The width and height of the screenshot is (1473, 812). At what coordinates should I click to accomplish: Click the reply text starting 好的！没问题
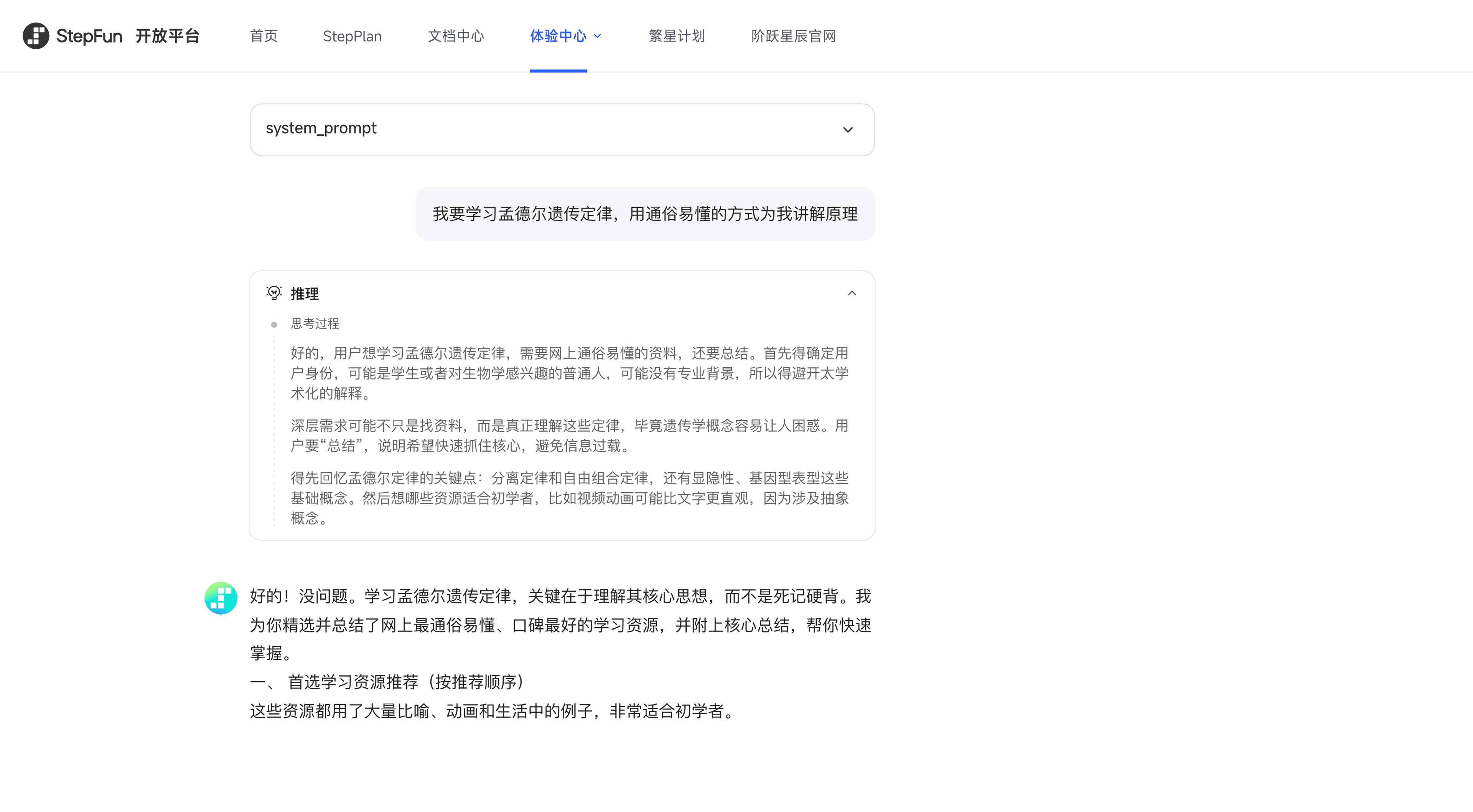point(560,625)
